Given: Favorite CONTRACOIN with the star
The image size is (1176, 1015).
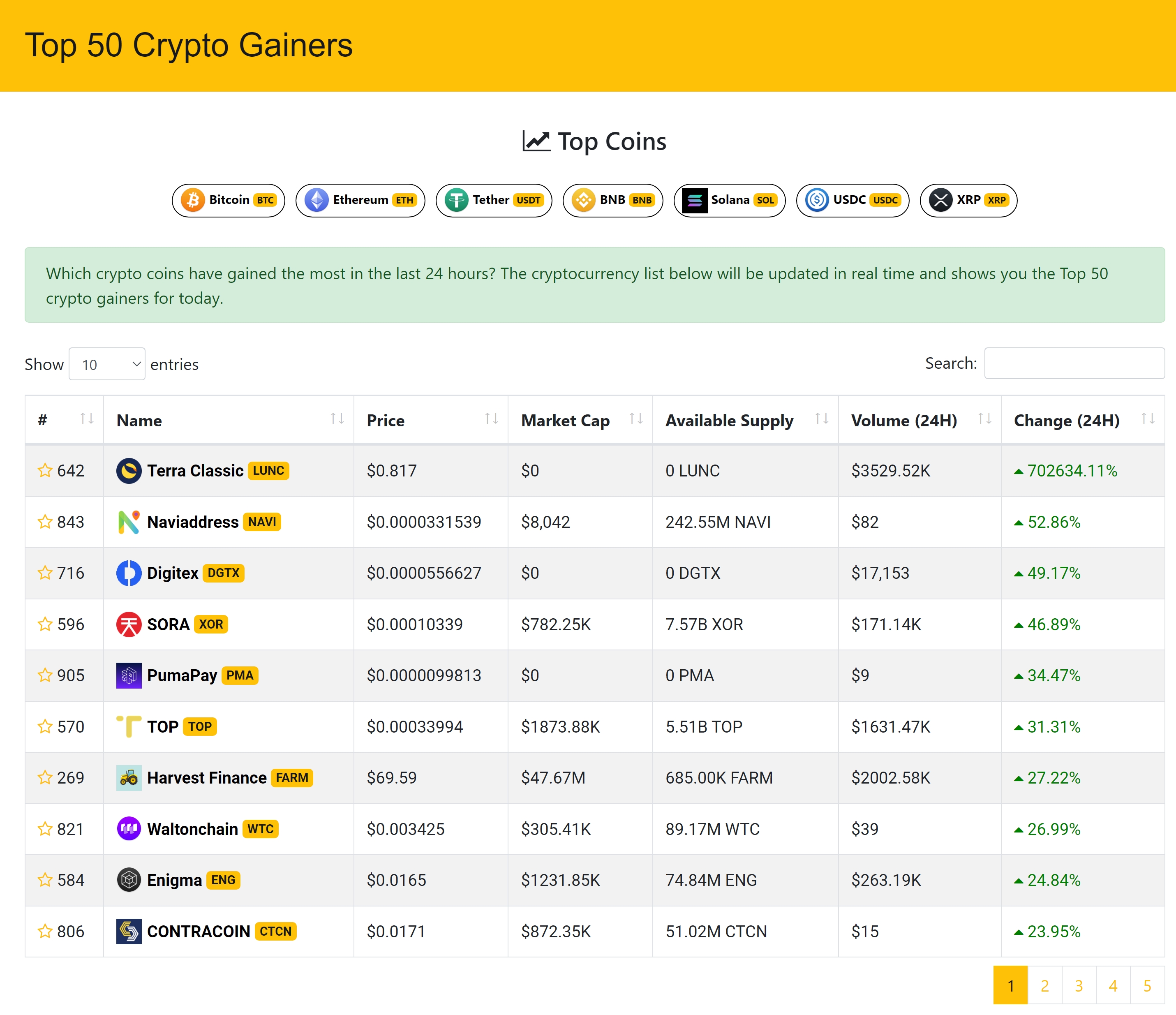Looking at the screenshot, I should (45, 931).
